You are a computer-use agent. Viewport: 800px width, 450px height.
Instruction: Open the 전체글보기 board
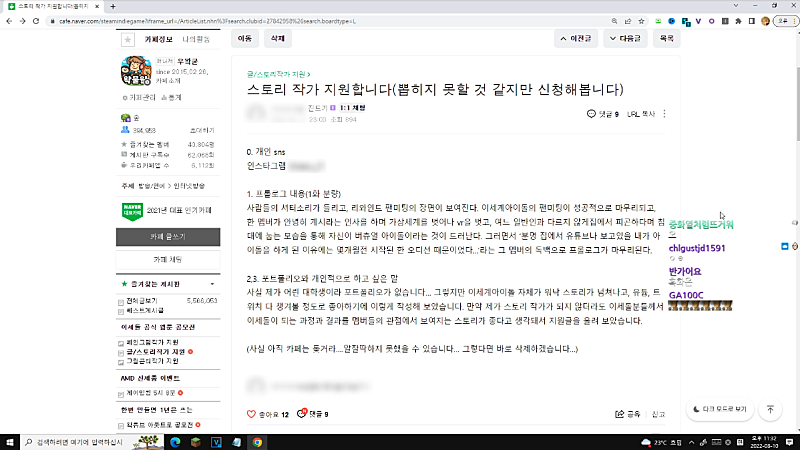tap(142, 301)
